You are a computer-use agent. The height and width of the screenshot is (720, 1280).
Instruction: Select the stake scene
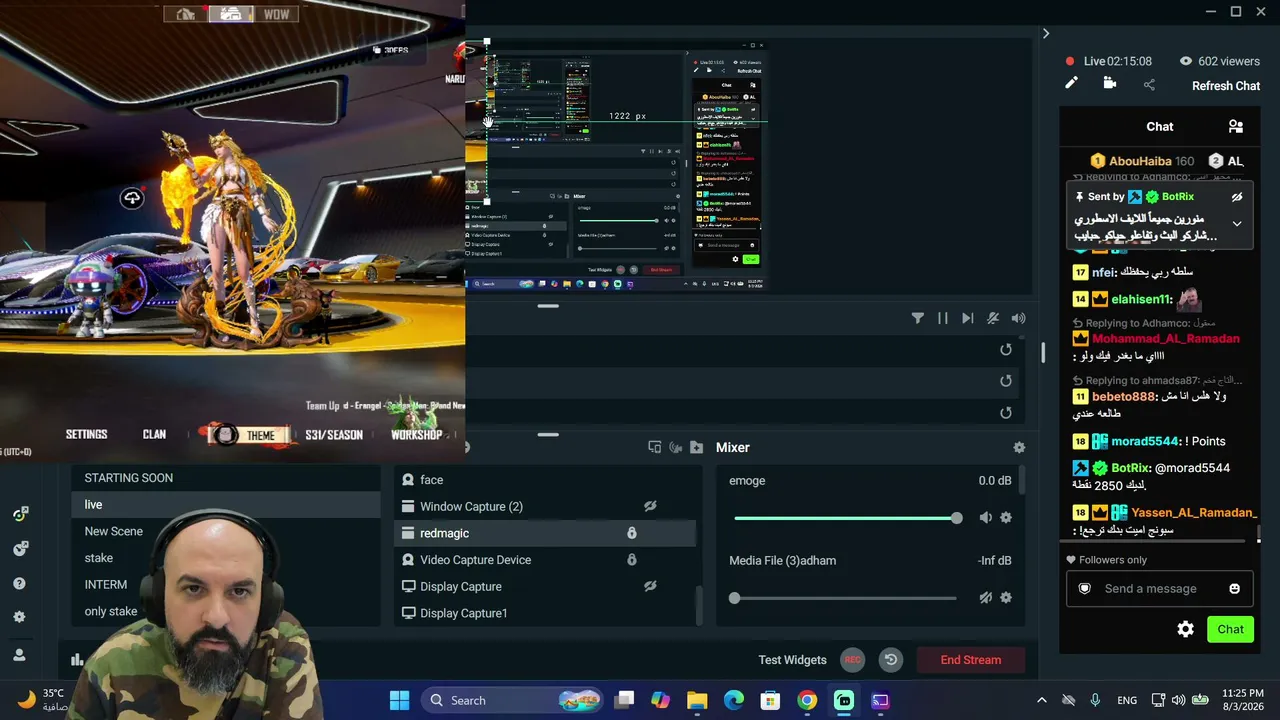(99, 558)
